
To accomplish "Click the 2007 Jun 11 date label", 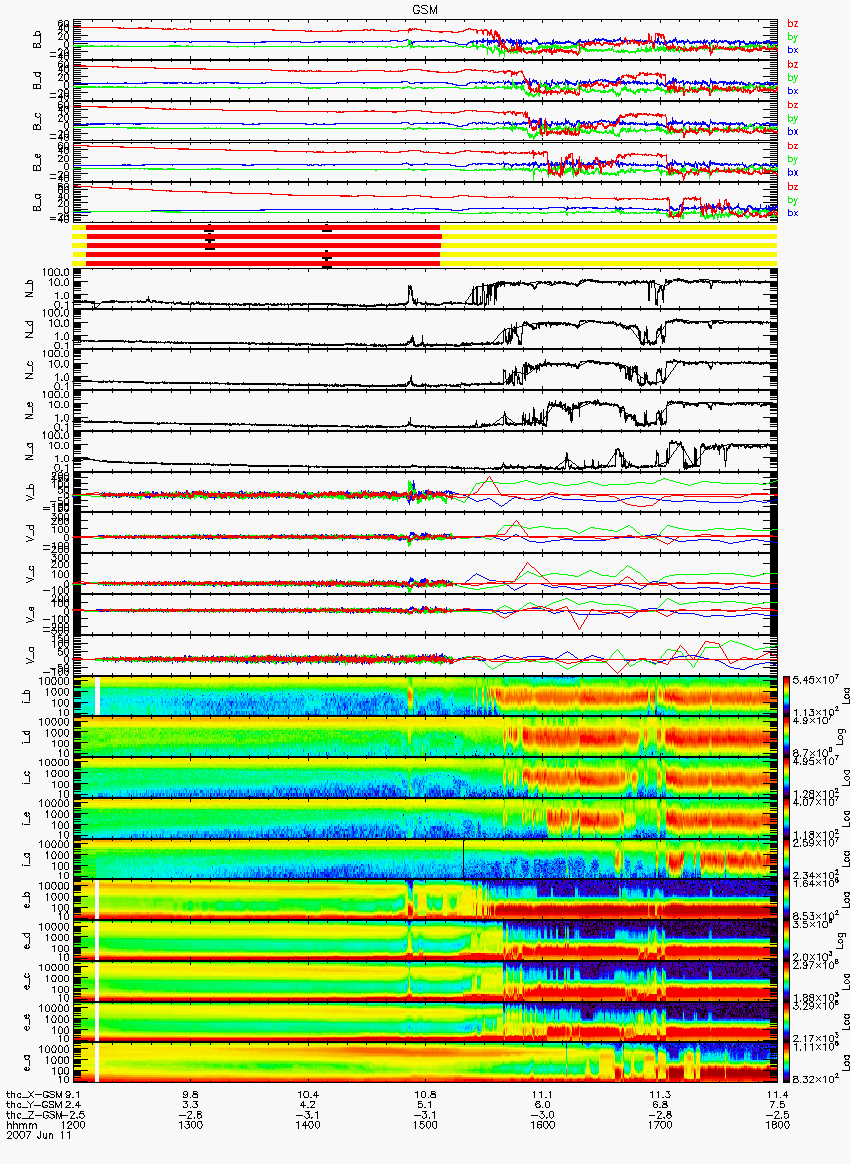I will pos(38,1134).
